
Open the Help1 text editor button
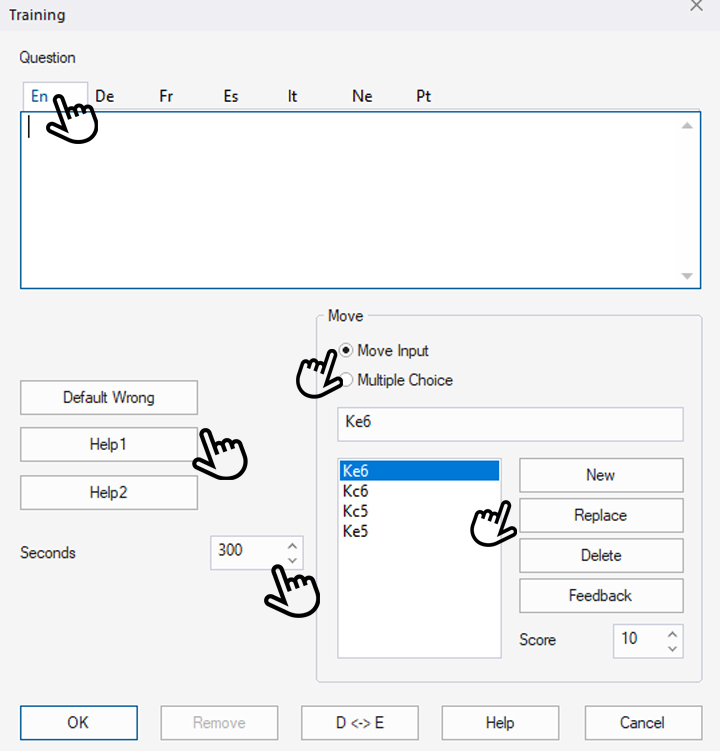point(109,445)
